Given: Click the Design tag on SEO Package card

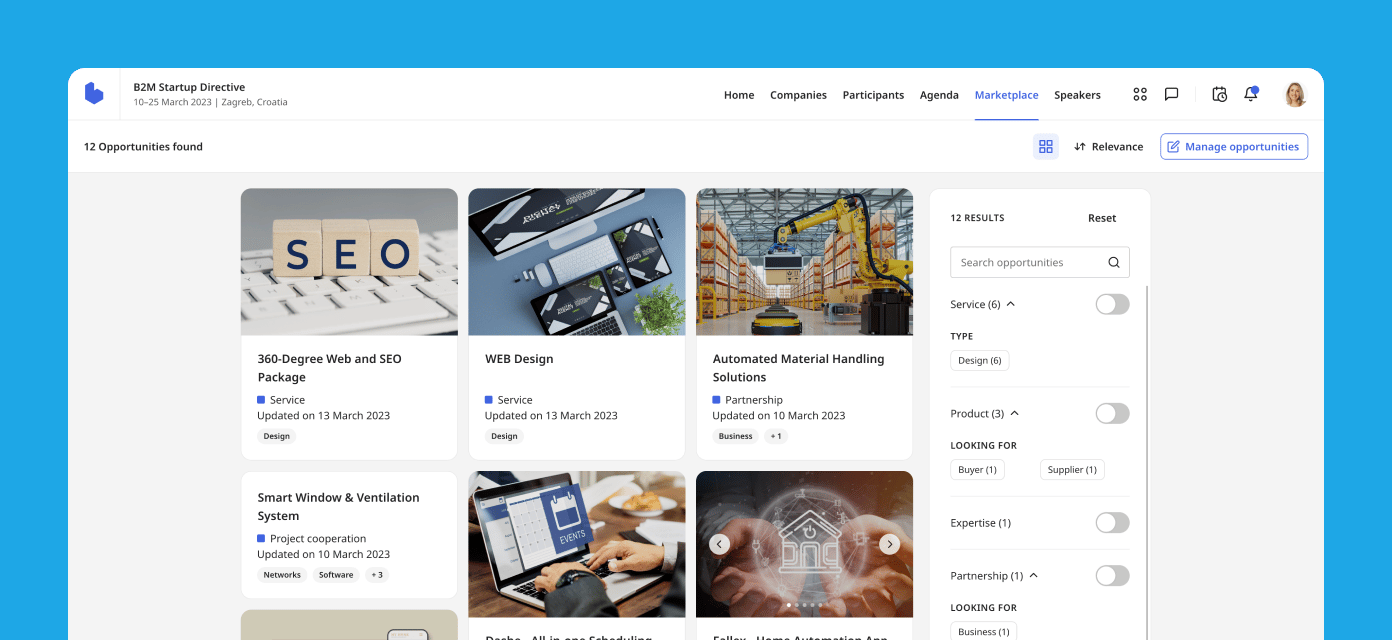Looking at the screenshot, I should (277, 436).
